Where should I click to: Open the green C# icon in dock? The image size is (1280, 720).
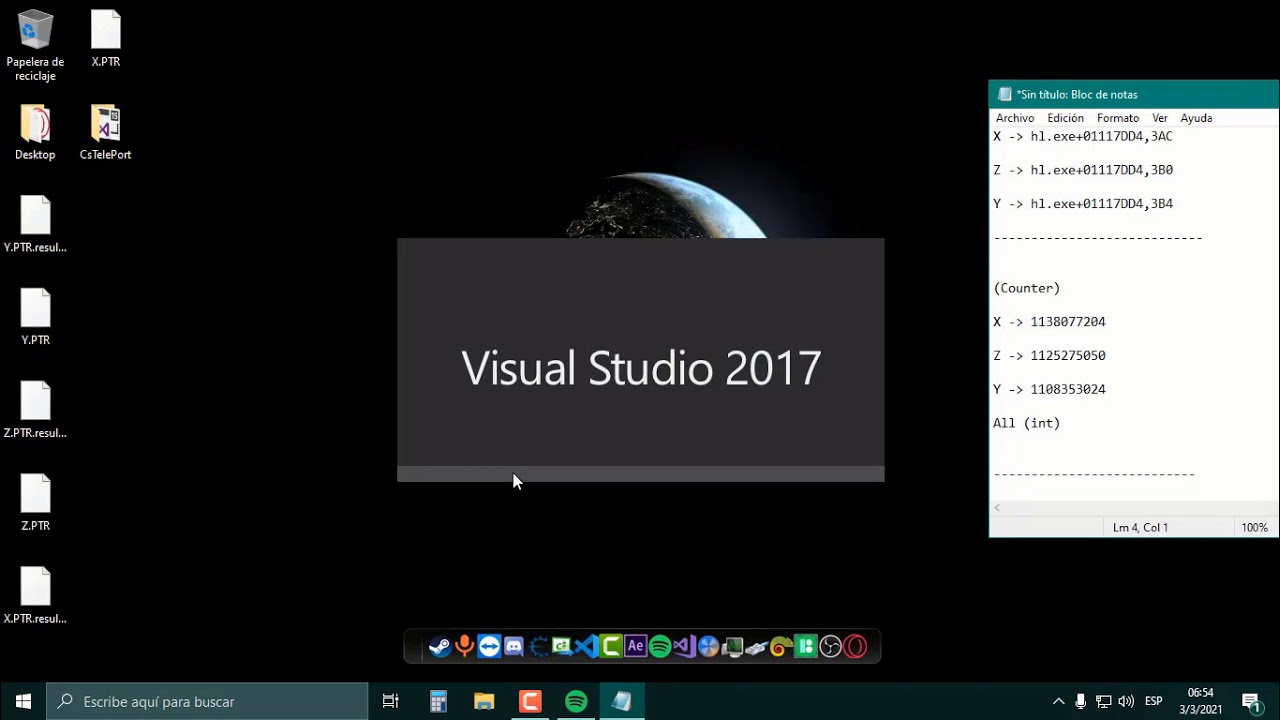pos(562,647)
